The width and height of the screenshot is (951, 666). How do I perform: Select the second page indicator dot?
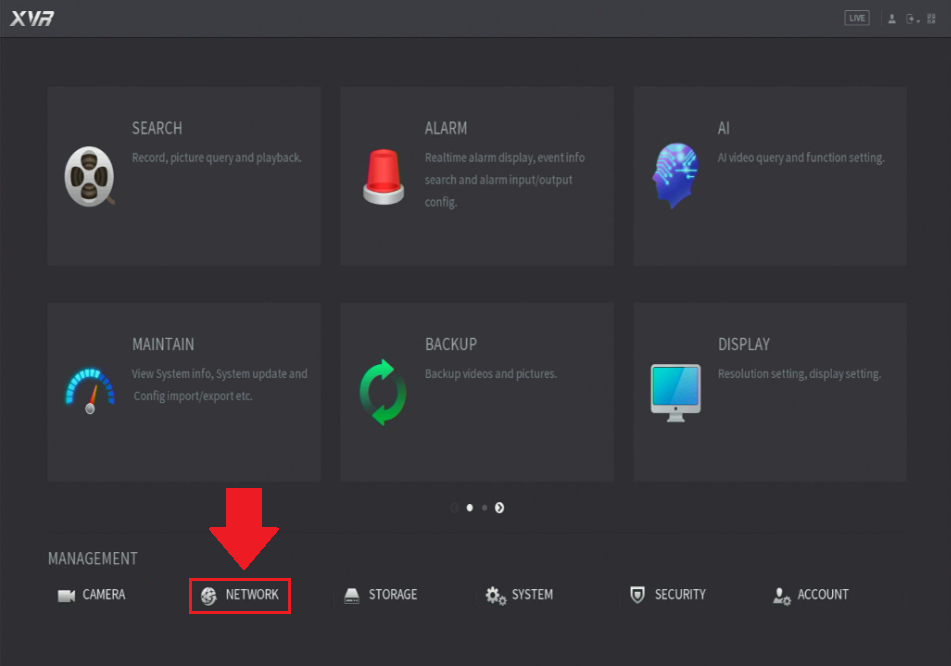pyautogui.click(x=485, y=508)
